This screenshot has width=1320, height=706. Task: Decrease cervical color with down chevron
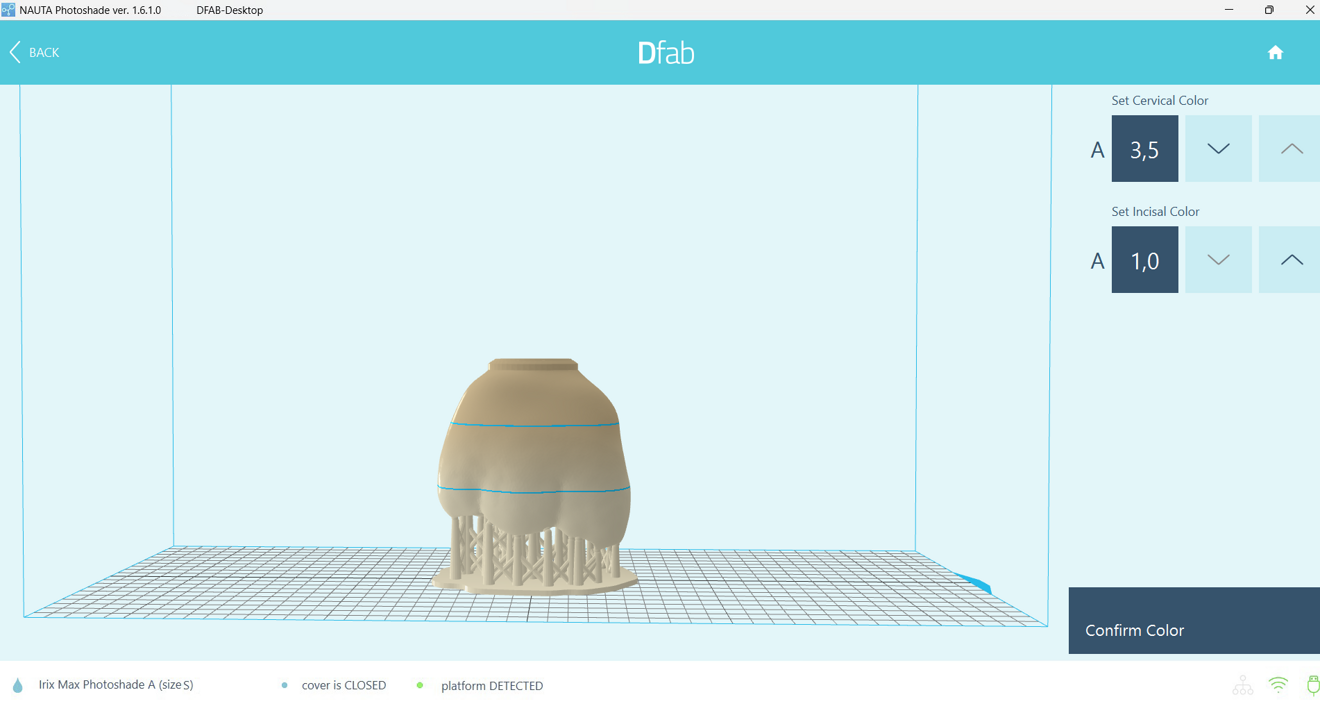(x=1218, y=149)
